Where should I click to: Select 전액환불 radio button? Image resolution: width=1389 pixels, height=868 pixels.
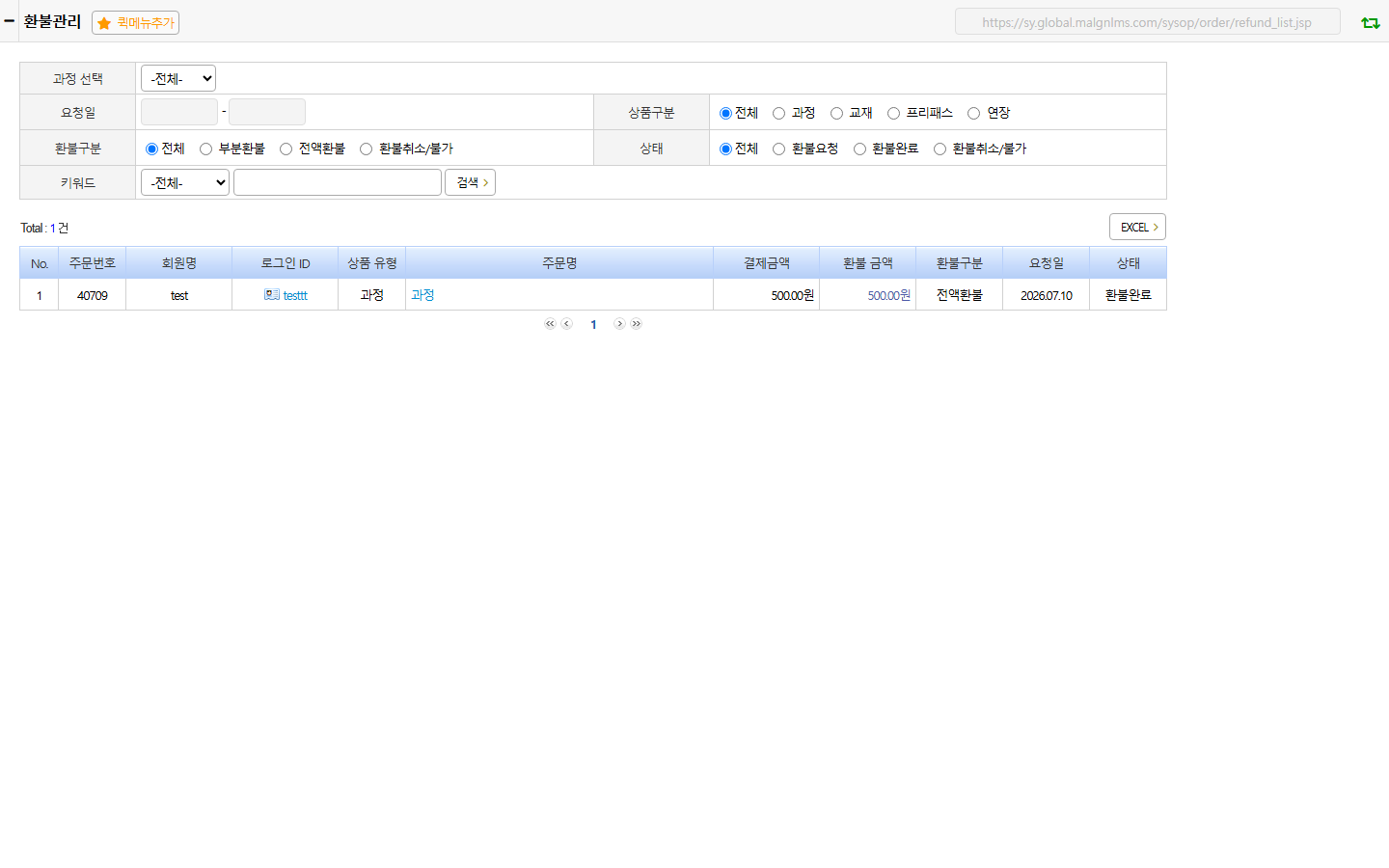click(x=286, y=149)
